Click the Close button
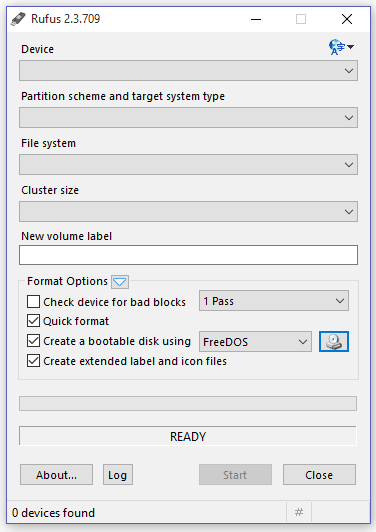 coord(319,475)
